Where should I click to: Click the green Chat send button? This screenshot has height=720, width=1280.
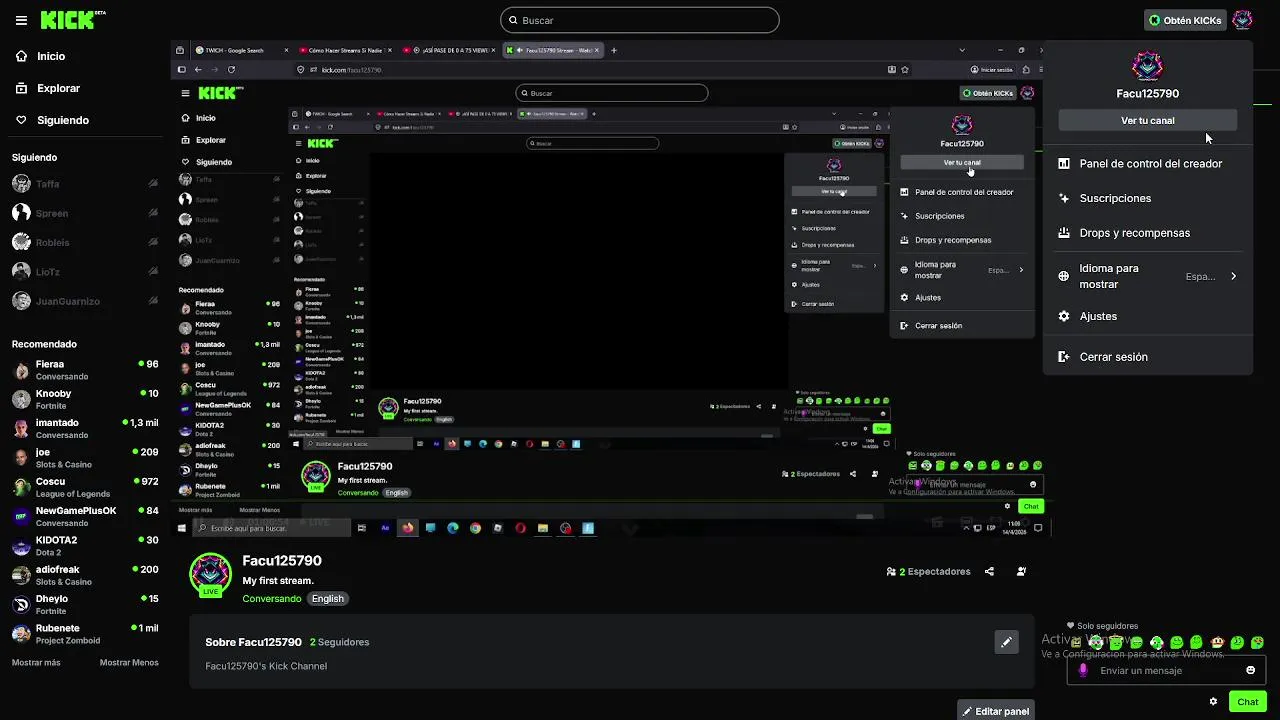click(x=1247, y=702)
